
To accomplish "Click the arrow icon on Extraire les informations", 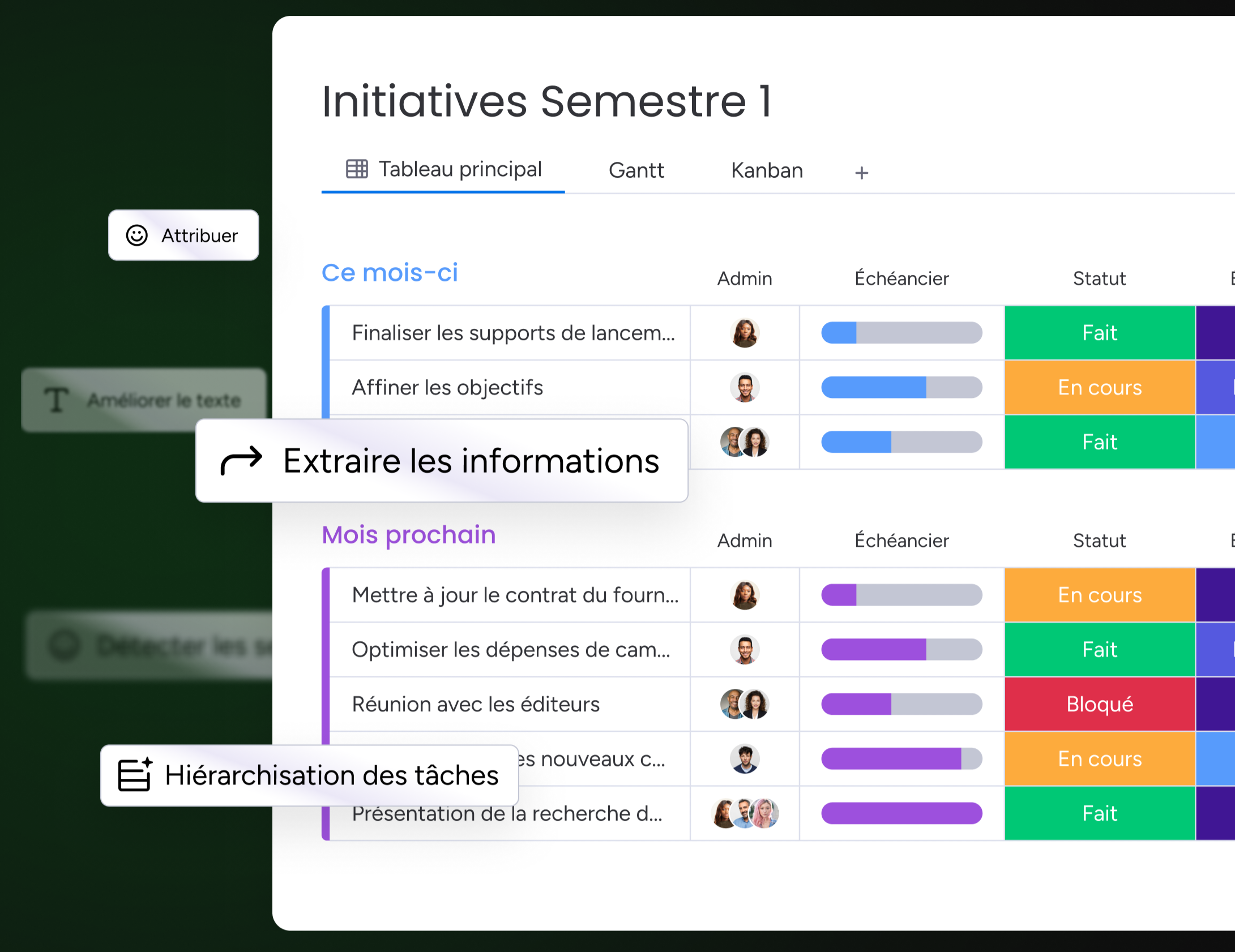I will (x=241, y=461).
